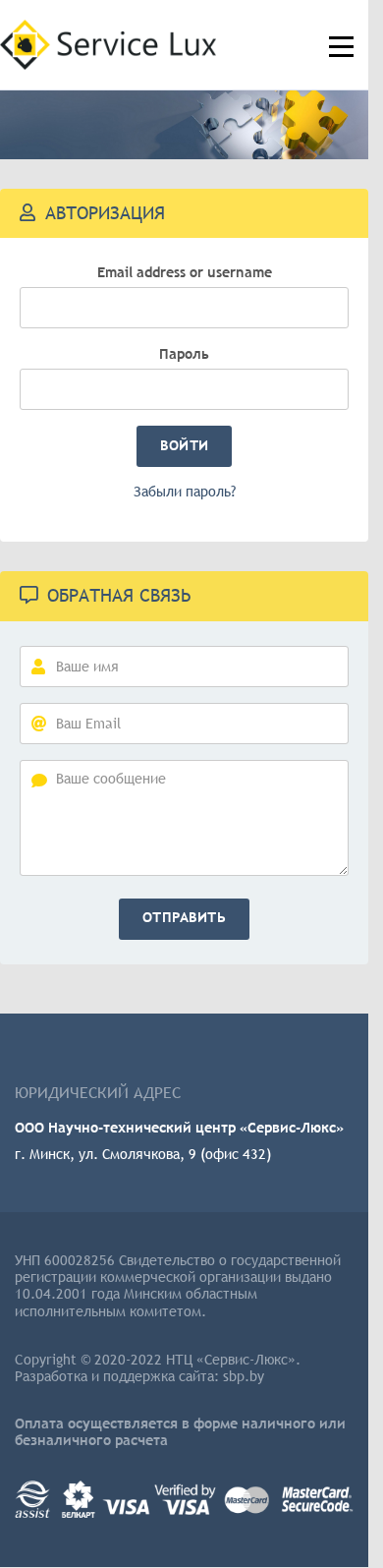This screenshot has width=383, height=1568.
Task: Click into the Ваше сообщение text area
Action: pos(184,818)
